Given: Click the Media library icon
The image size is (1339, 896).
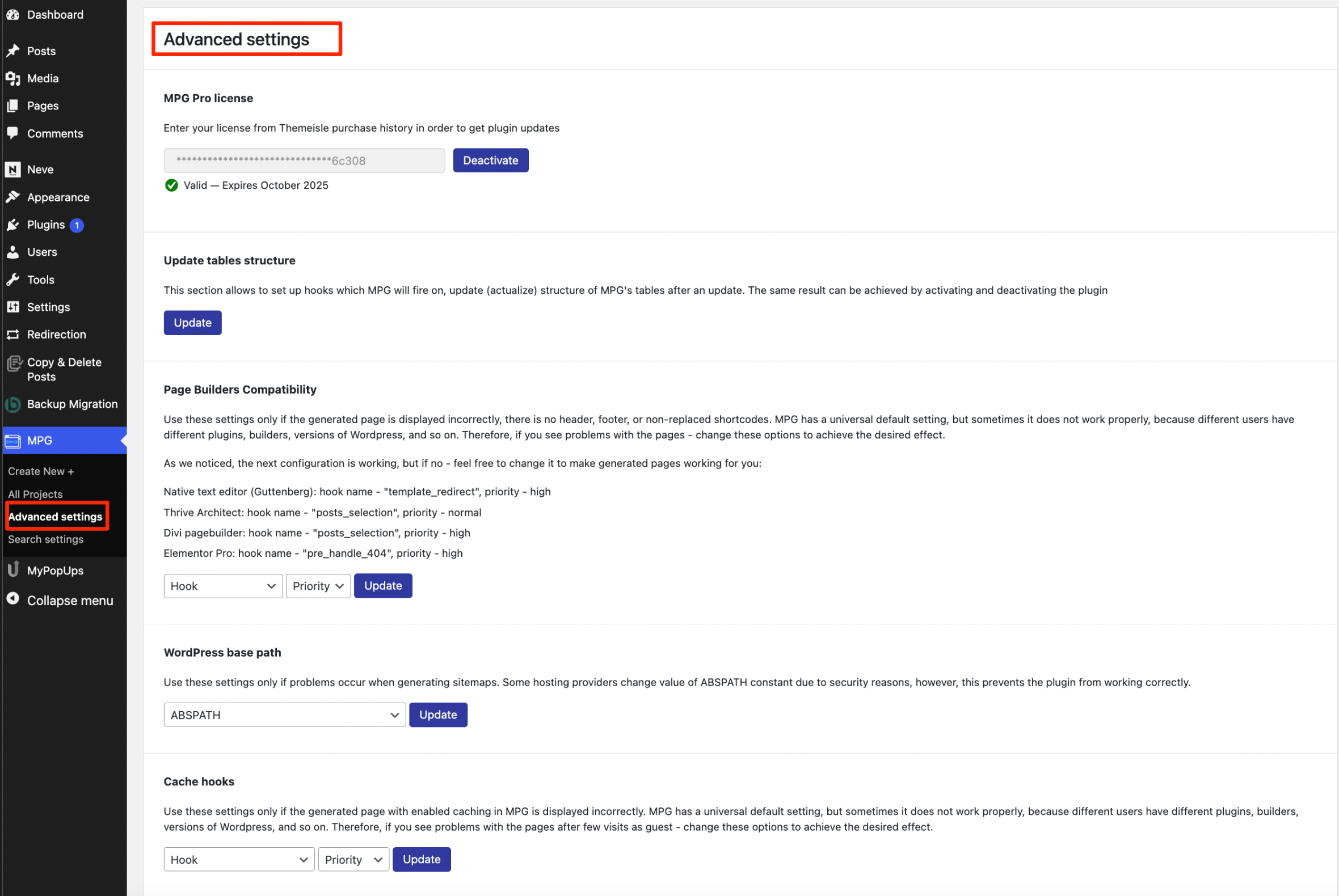Looking at the screenshot, I should pos(12,78).
